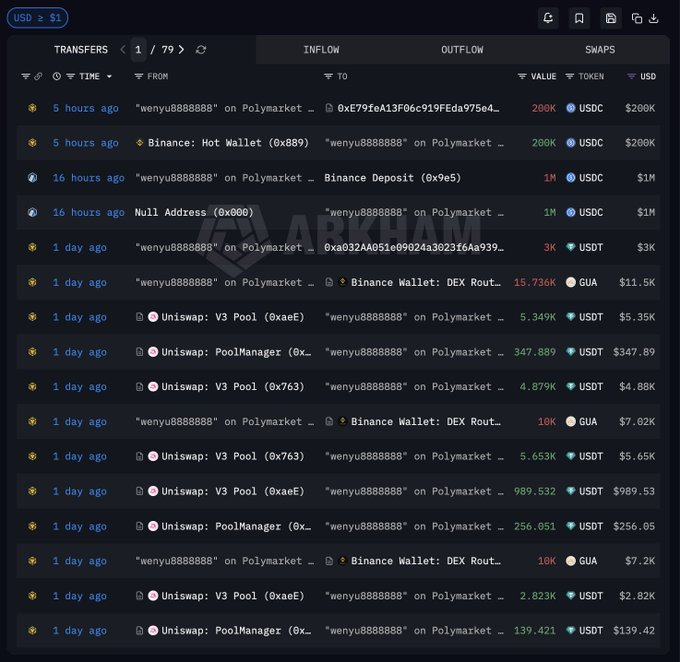The image size is (680, 662).
Task: Open Uniswap: V3 Pool (0x763) in $4.88K row
Action: [x=232, y=387]
